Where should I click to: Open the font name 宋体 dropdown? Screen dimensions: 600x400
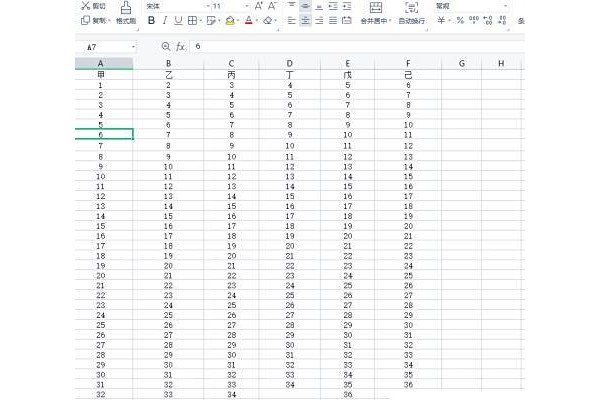point(208,6)
